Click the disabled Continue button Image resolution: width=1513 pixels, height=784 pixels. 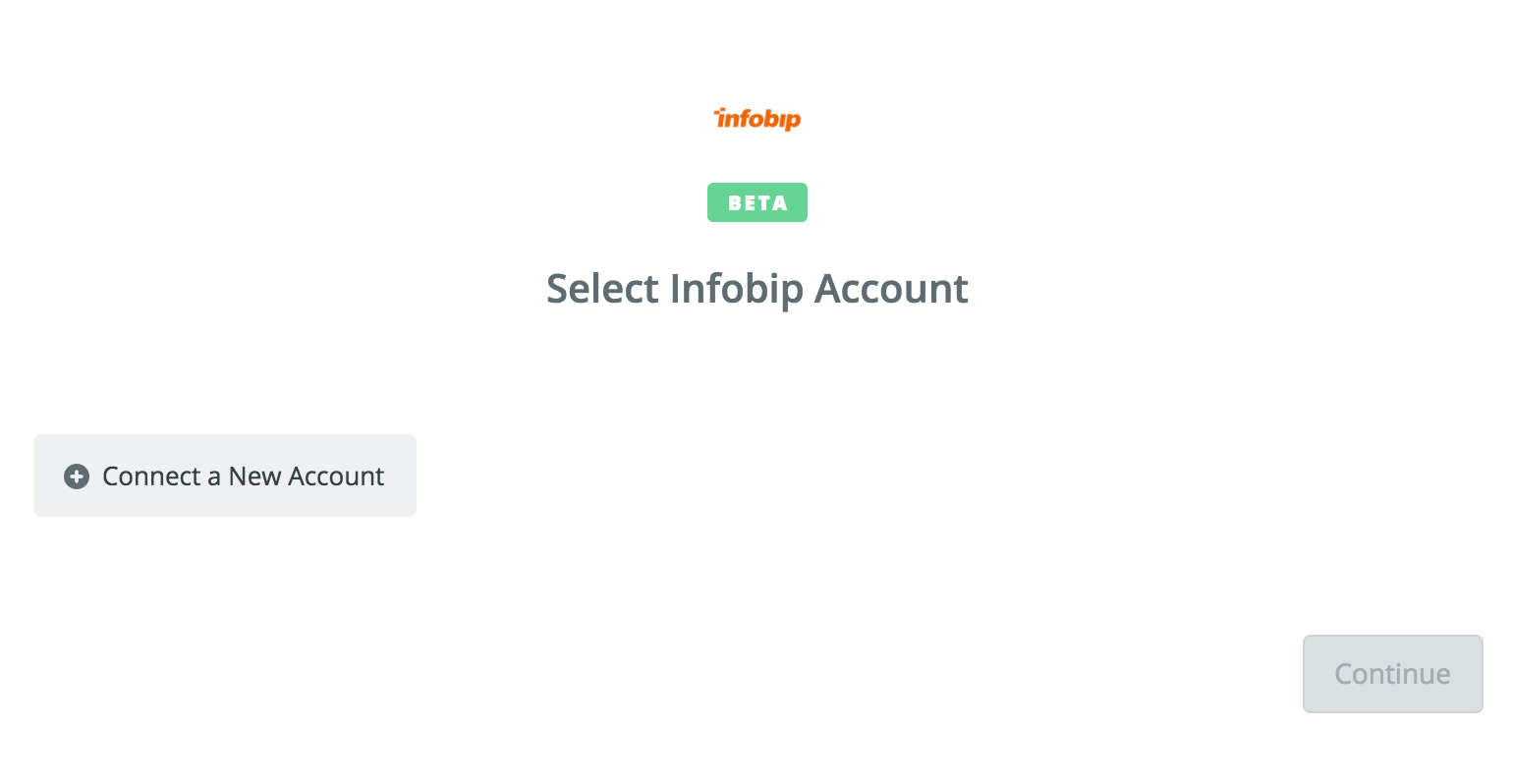pos(1392,674)
